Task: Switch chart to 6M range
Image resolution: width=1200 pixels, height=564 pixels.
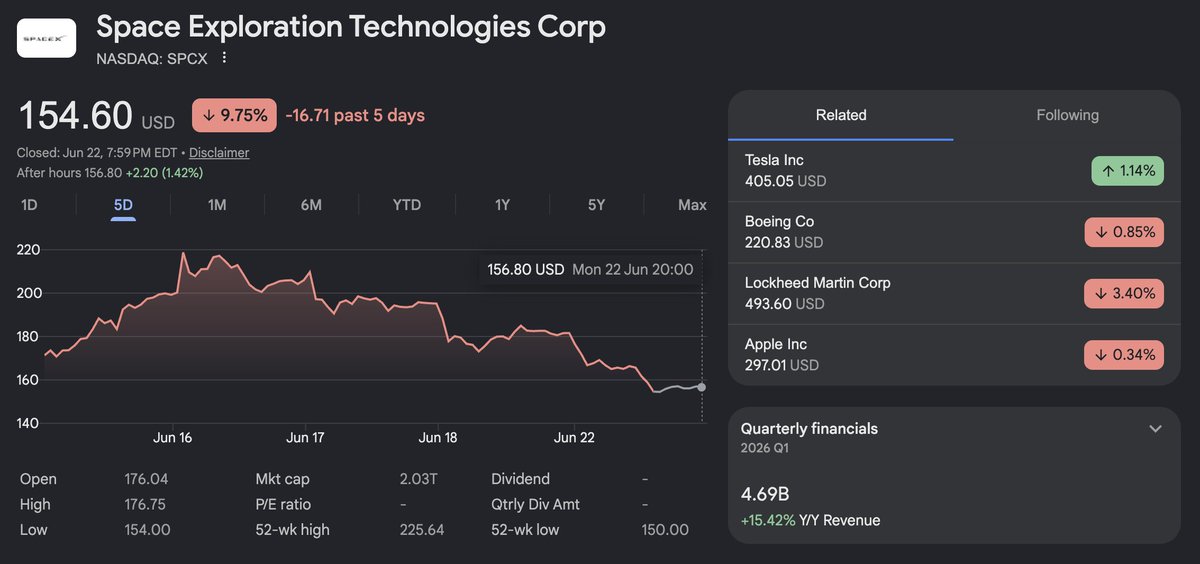Action: [x=311, y=205]
